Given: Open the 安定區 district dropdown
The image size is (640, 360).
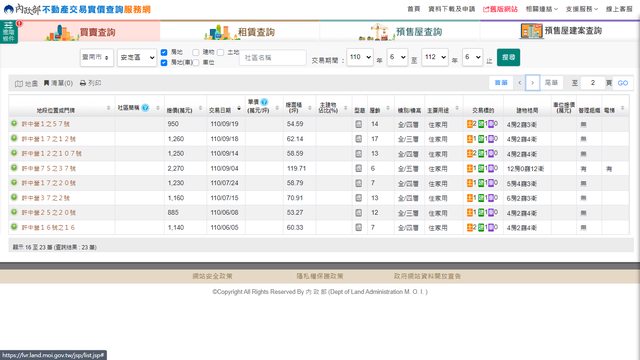Looking at the screenshot, I should point(137,58).
